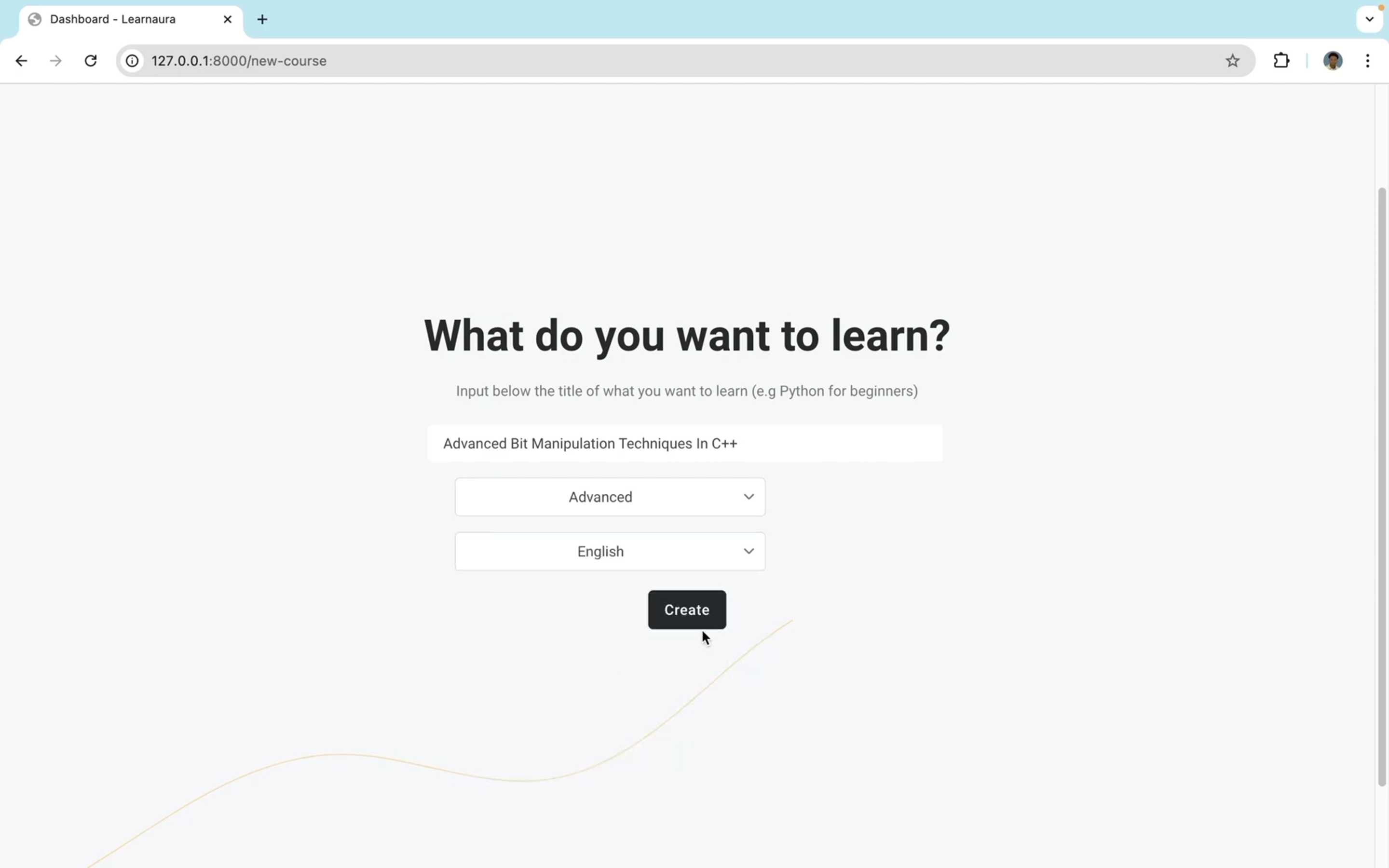Close the Dashboard - Learnaura tab
Screen dimensions: 1389x868
[228, 19]
